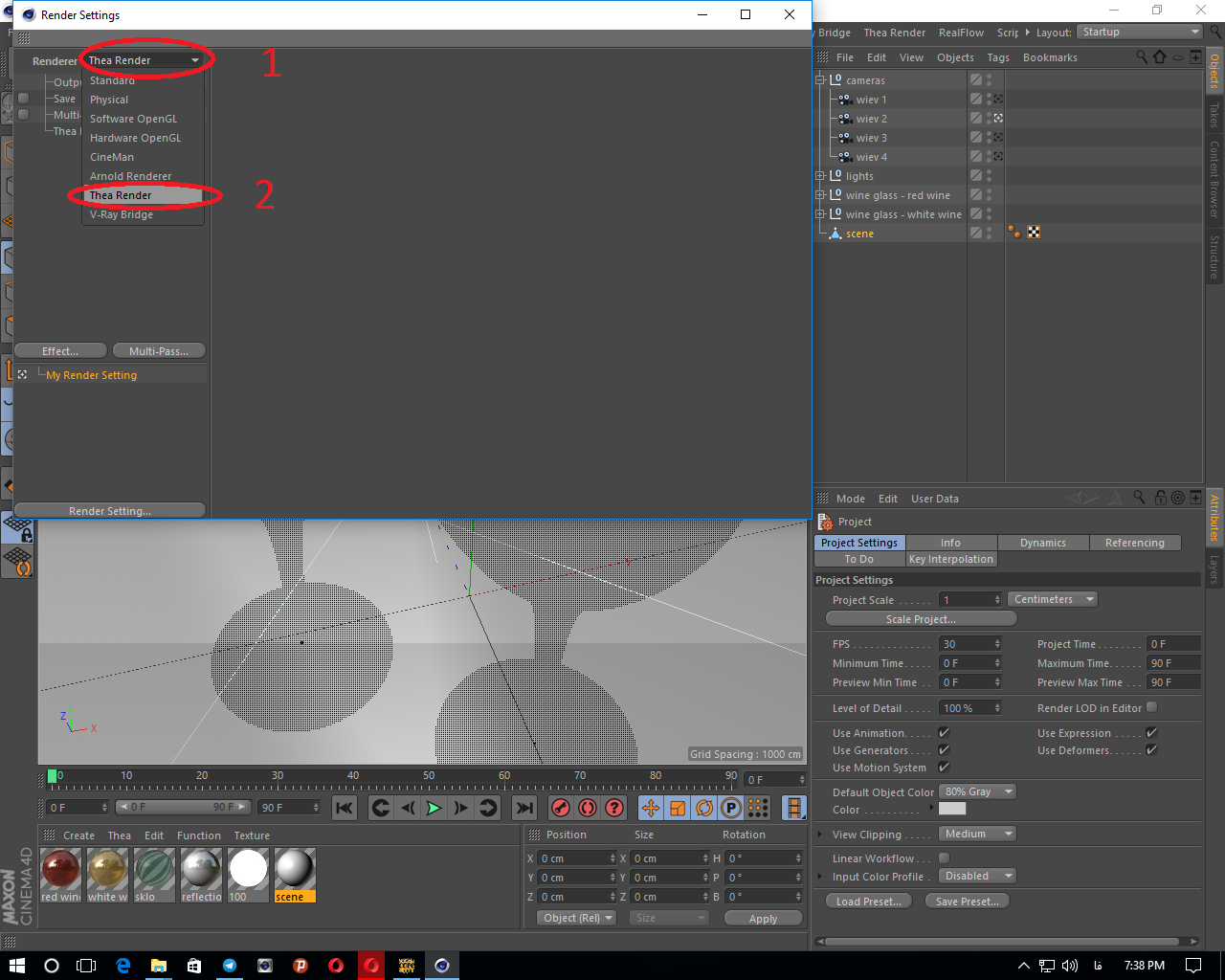Open Microsoft Edge in the taskbar

tap(123, 966)
